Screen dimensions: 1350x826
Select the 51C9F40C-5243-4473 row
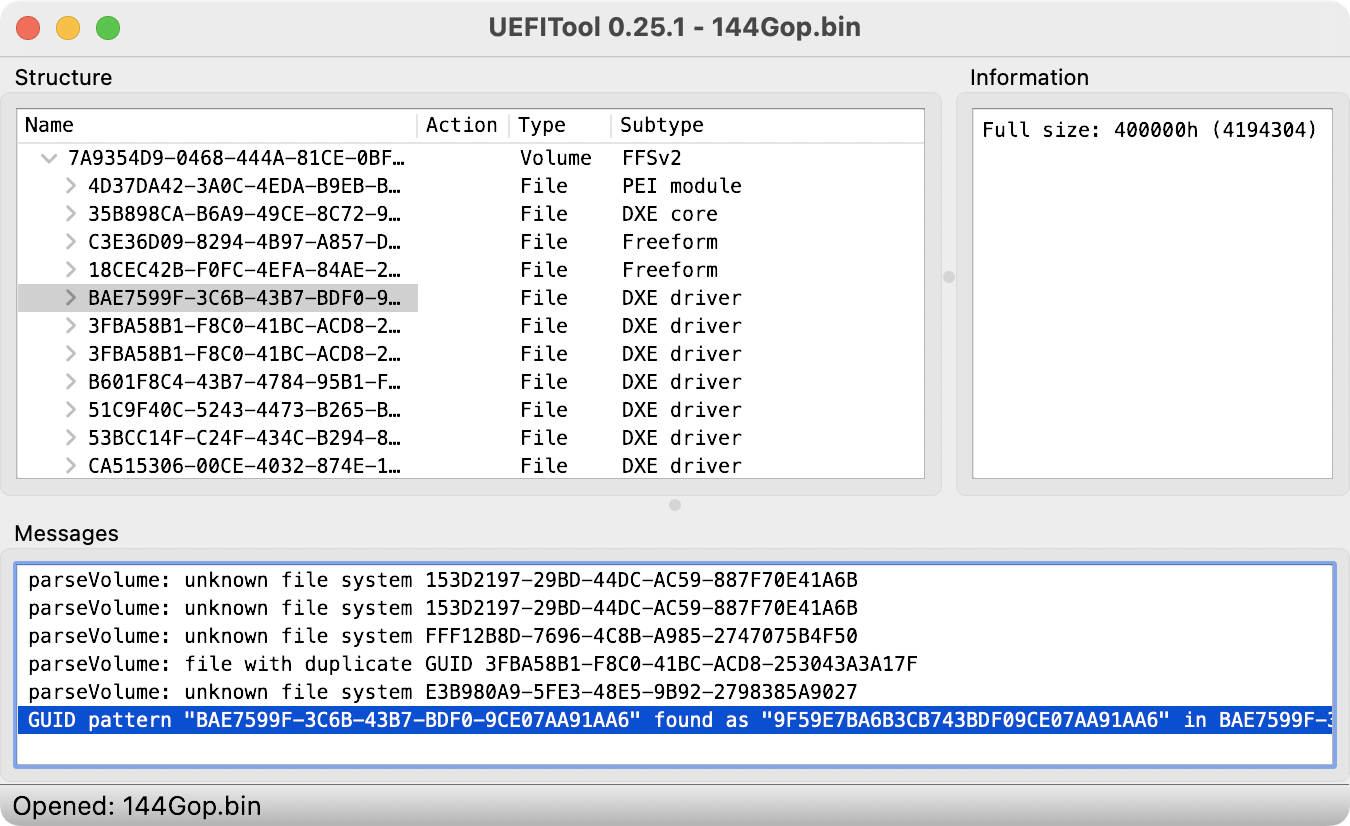coord(471,410)
